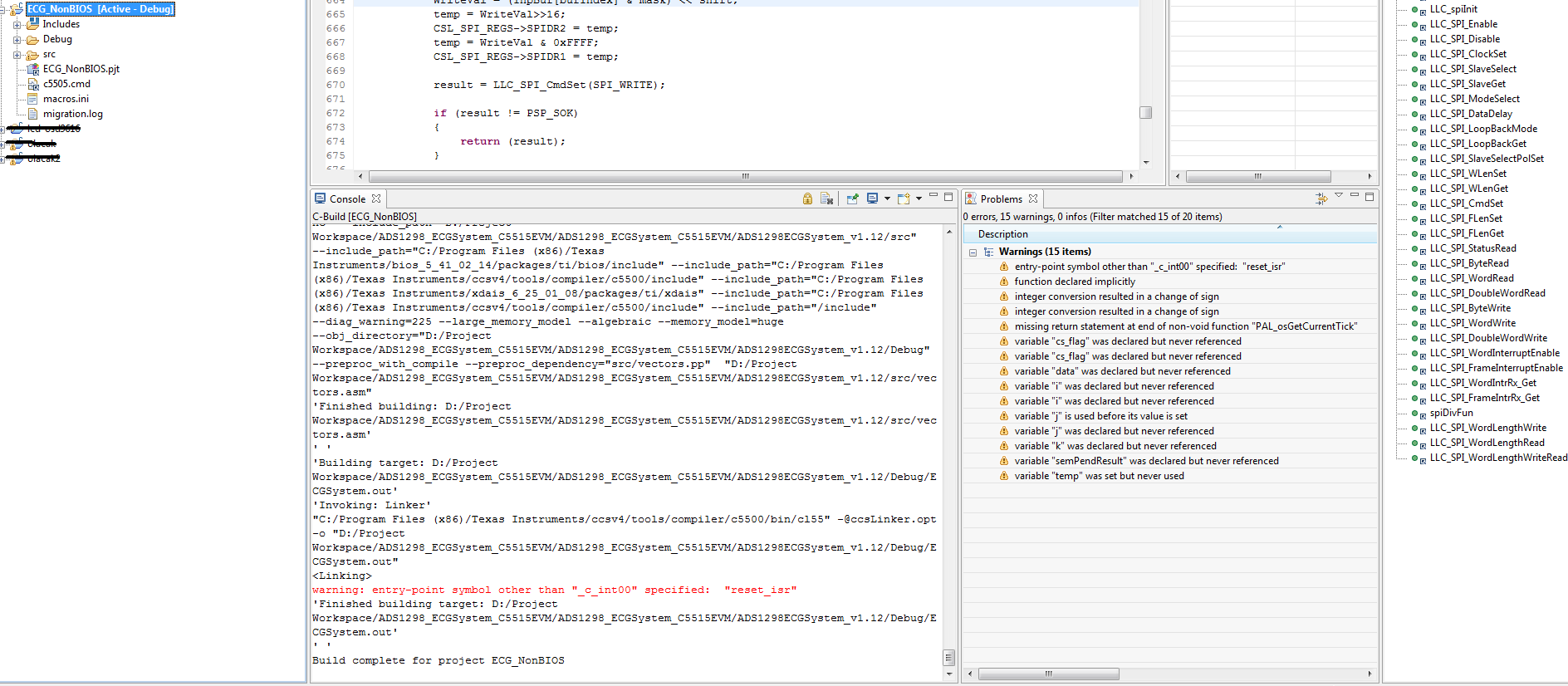
Task: Click the Problems view horizontal scrollbar
Action: [x=1048, y=674]
